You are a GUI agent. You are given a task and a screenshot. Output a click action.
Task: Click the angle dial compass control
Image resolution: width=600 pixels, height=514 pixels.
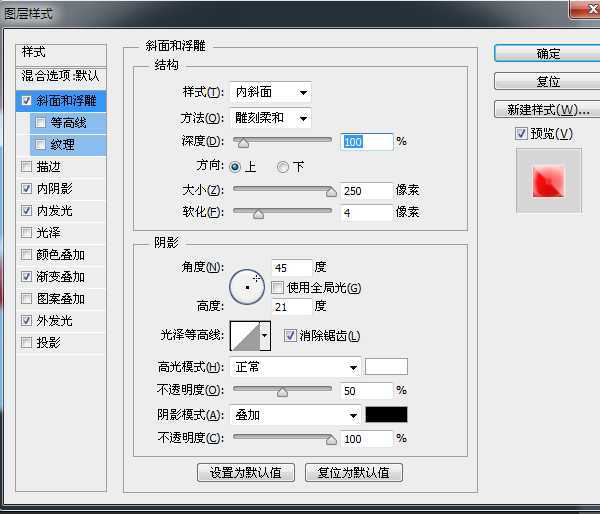pos(247,287)
